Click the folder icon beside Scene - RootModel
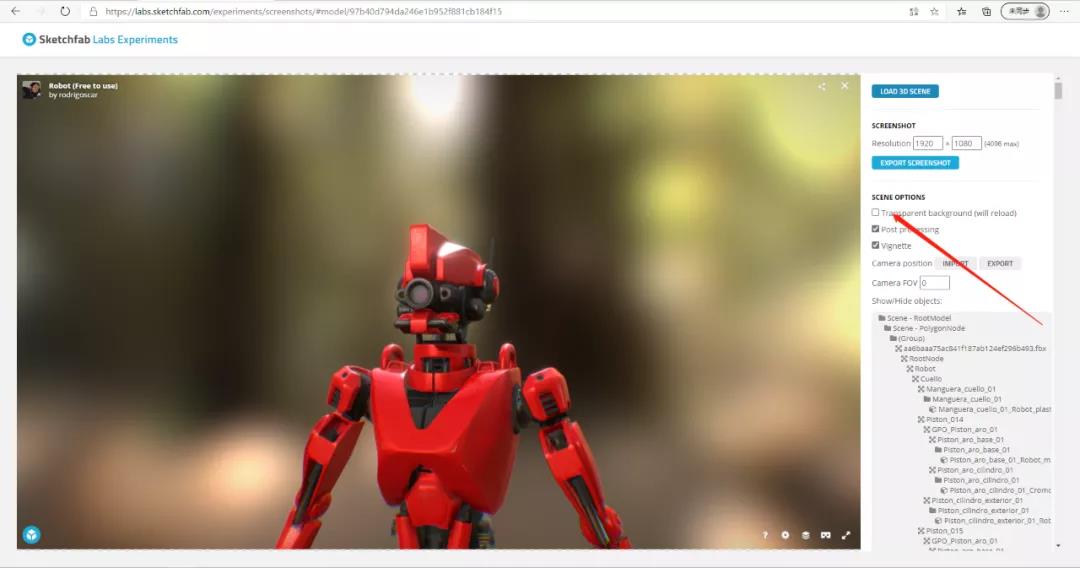This screenshot has height=568, width=1080. point(882,318)
